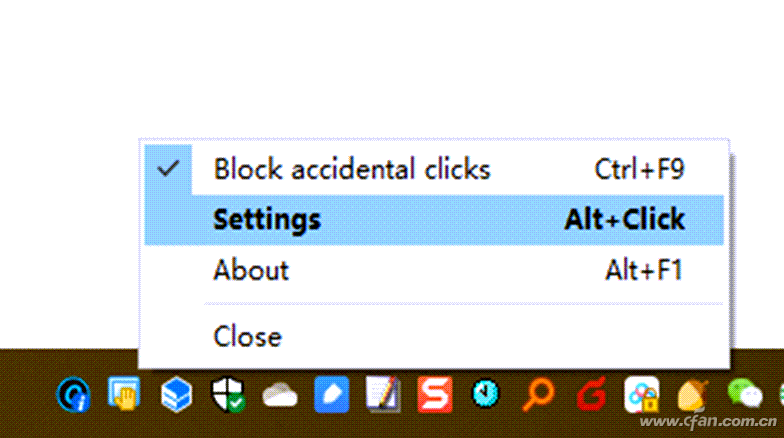The image size is (784, 438).
Task: Click the blue circular info tray icon
Action: click(74, 394)
